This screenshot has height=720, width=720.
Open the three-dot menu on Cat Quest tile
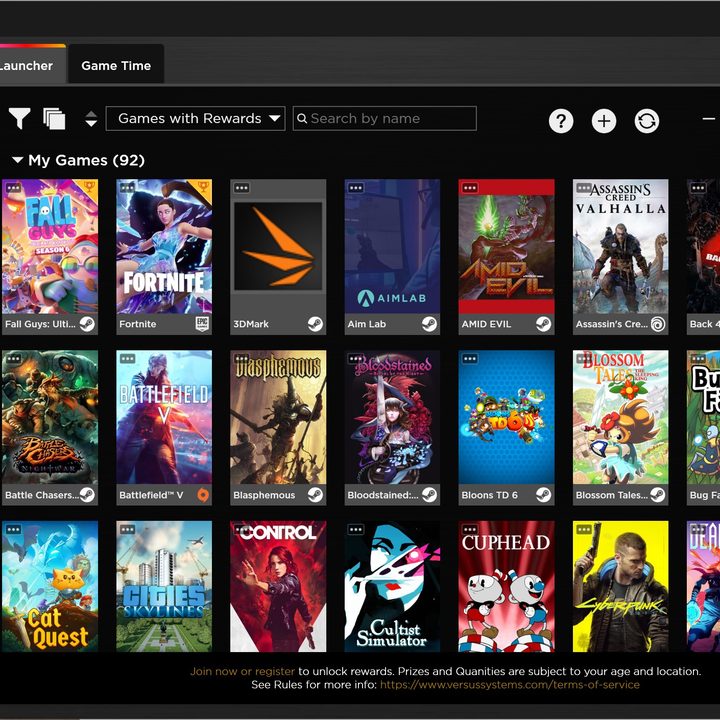click(x=13, y=529)
